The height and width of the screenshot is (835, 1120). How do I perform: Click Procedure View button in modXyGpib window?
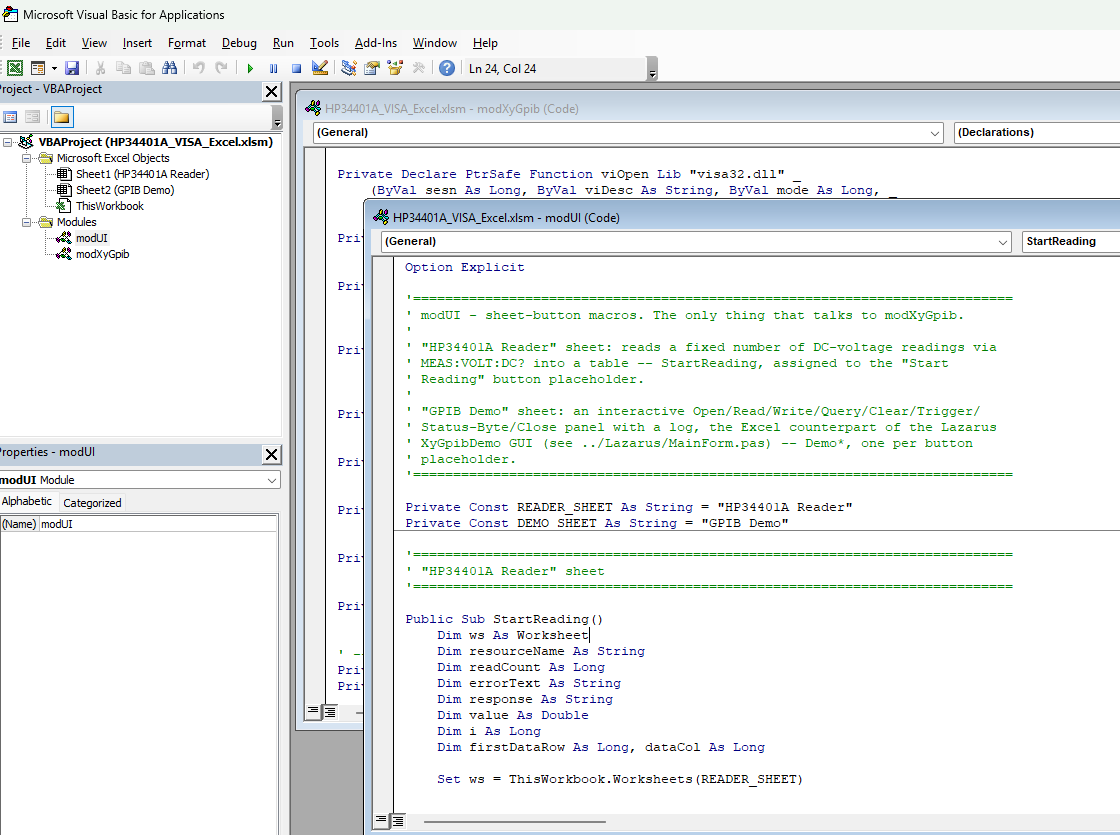[313, 711]
